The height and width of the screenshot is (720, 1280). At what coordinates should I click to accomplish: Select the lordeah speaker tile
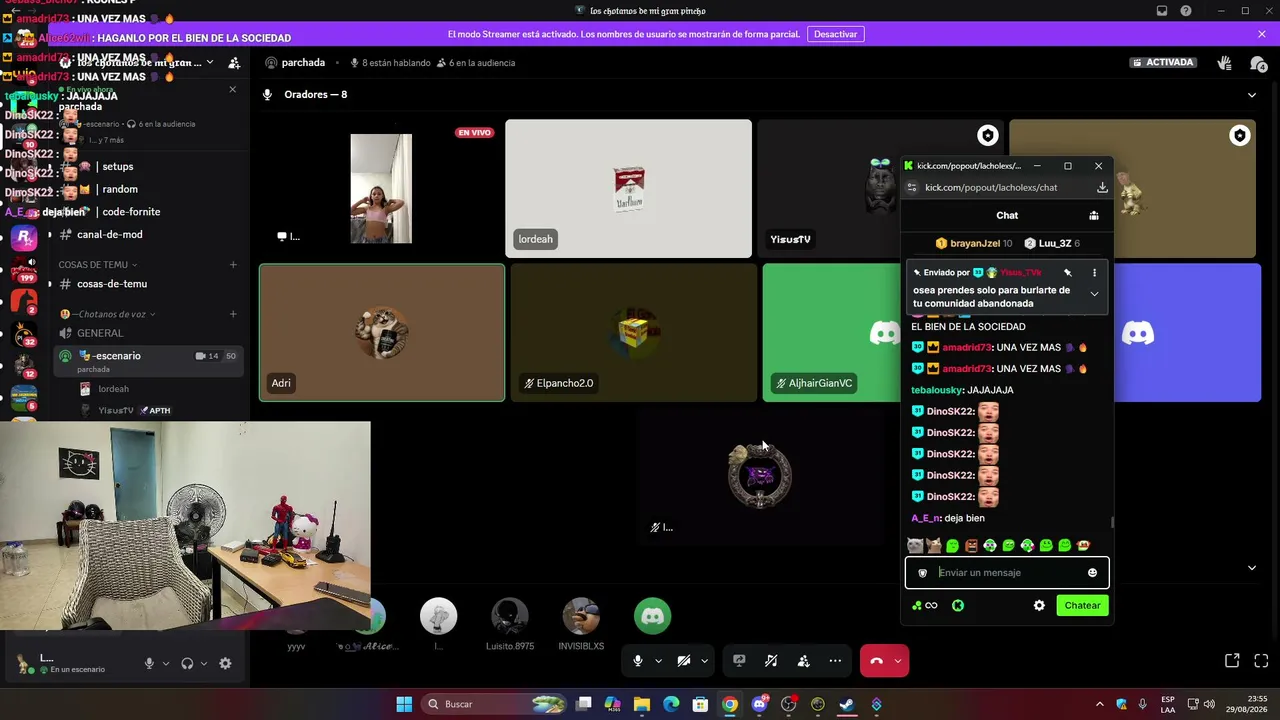[628, 189]
